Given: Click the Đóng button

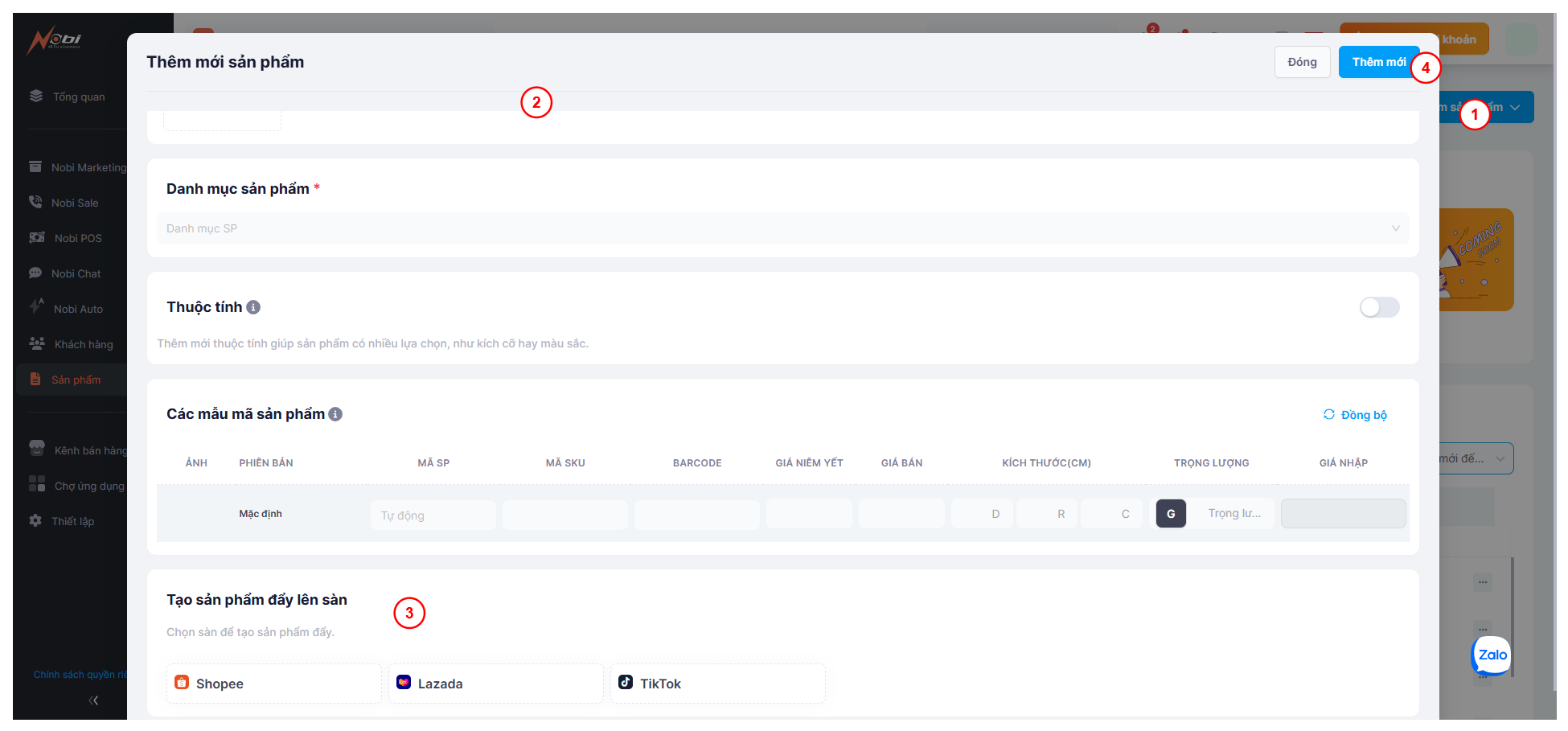Looking at the screenshot, I should pyautogui.click(x=1302, y=62).
